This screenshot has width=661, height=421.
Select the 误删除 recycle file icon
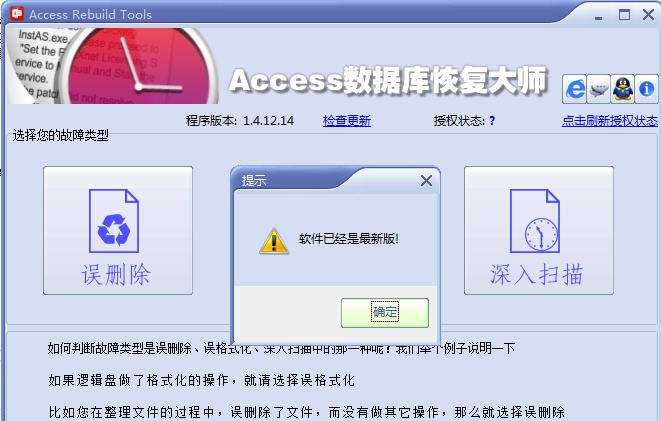pos(114,221)
